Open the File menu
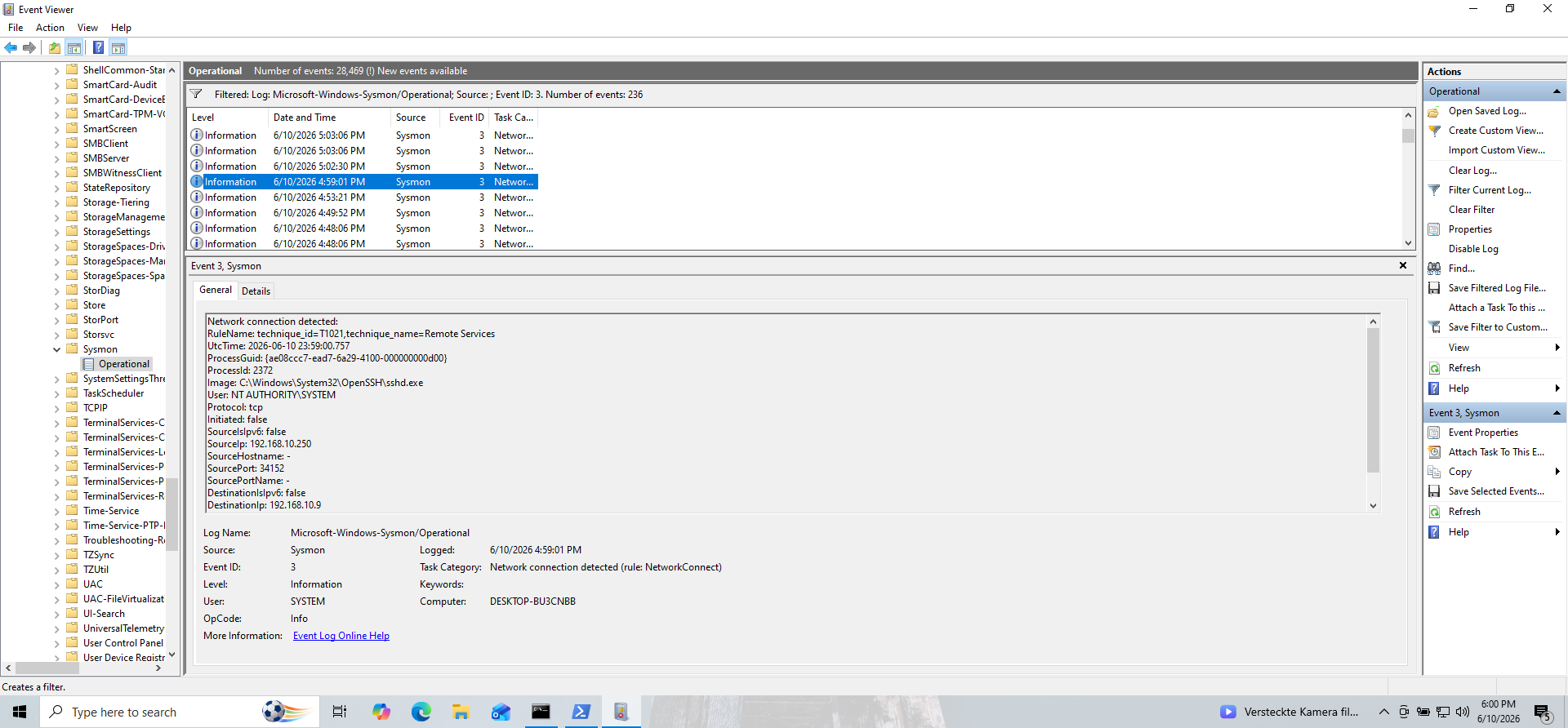 click(x=16, y=28)
